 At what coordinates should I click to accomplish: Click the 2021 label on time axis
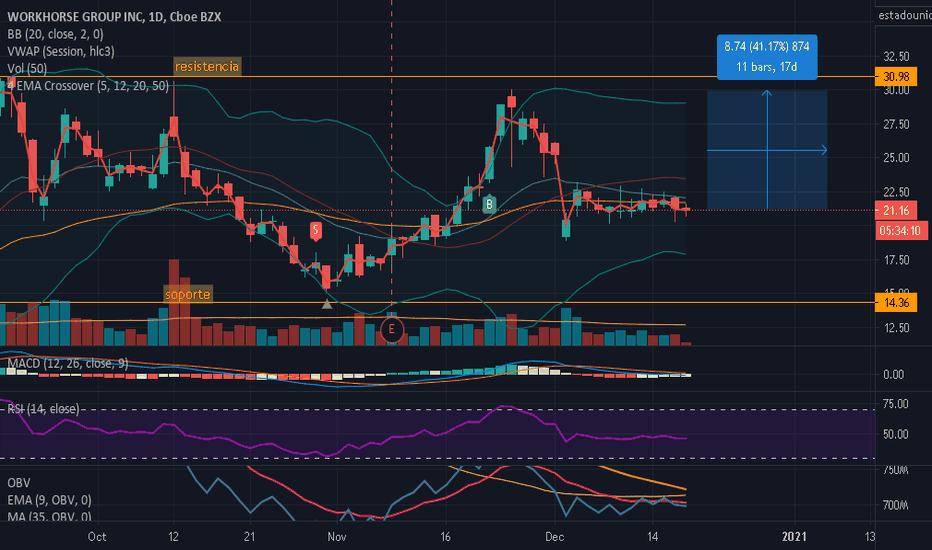(x=794, y=536)
